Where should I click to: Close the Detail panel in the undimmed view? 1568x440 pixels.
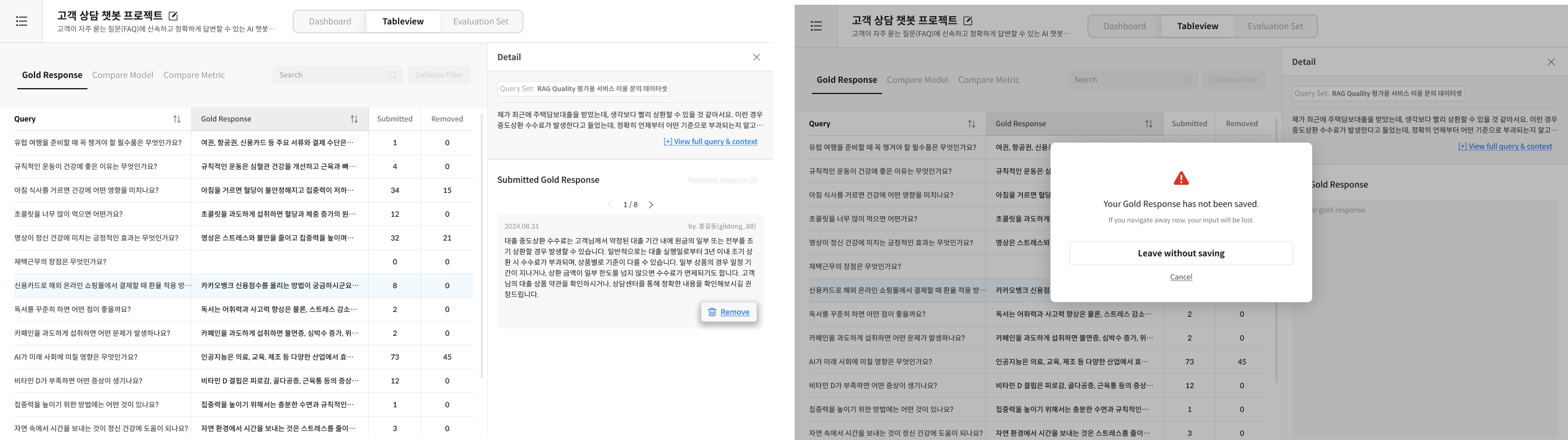[x=756, y=57]
